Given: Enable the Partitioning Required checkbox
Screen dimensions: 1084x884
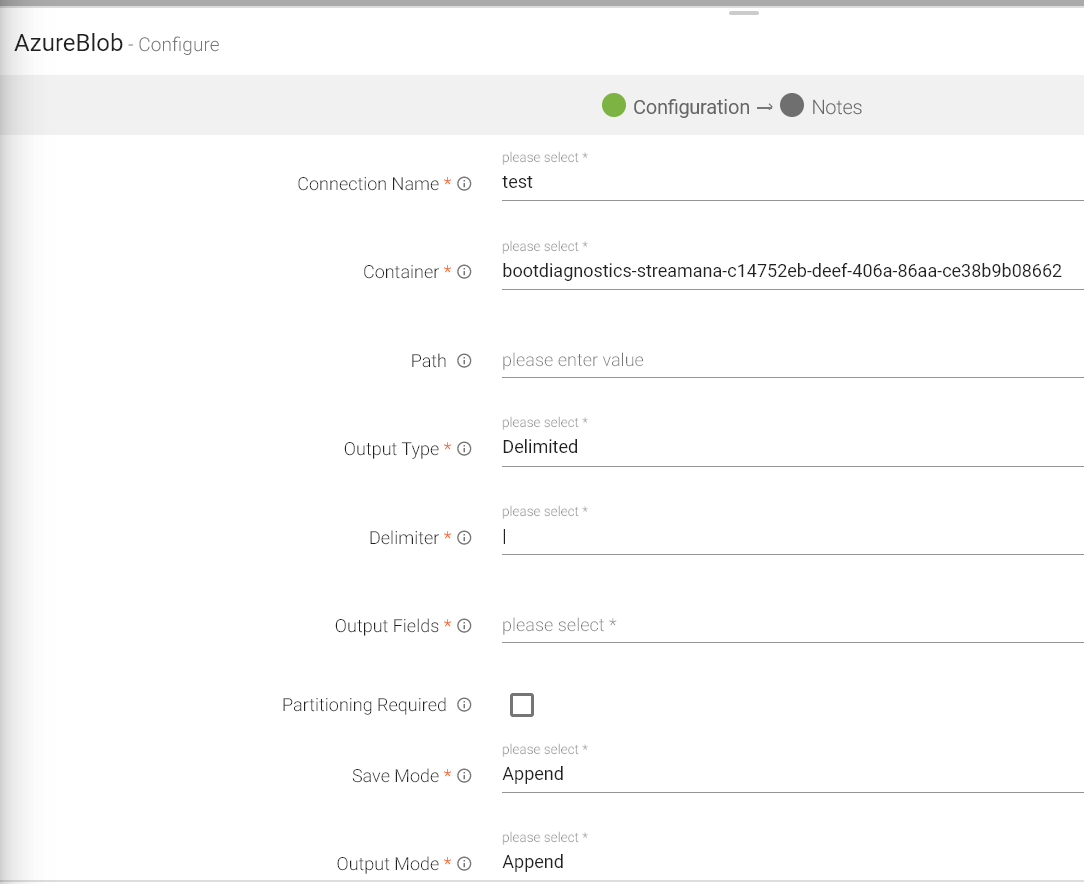Looking at the screenshot, I should (x=522, y=705).
